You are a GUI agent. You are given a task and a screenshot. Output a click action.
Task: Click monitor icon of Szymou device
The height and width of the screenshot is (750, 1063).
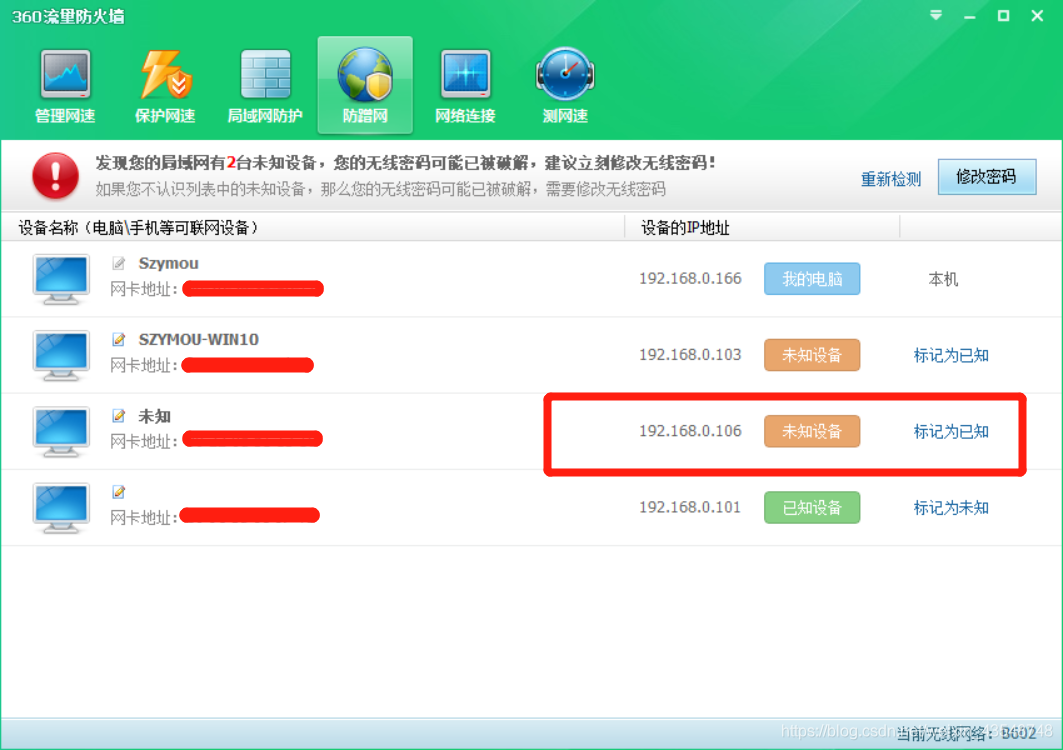[61, 279]
